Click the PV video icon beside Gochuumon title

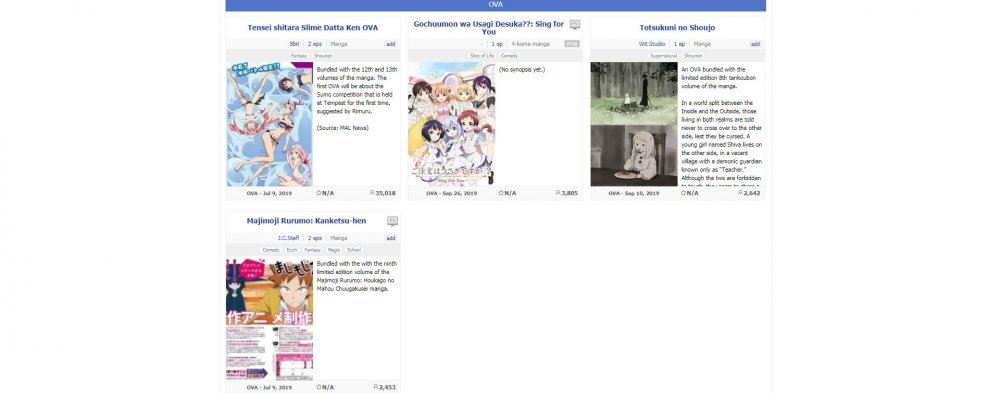pyautogui.click(x=575, y=25)
